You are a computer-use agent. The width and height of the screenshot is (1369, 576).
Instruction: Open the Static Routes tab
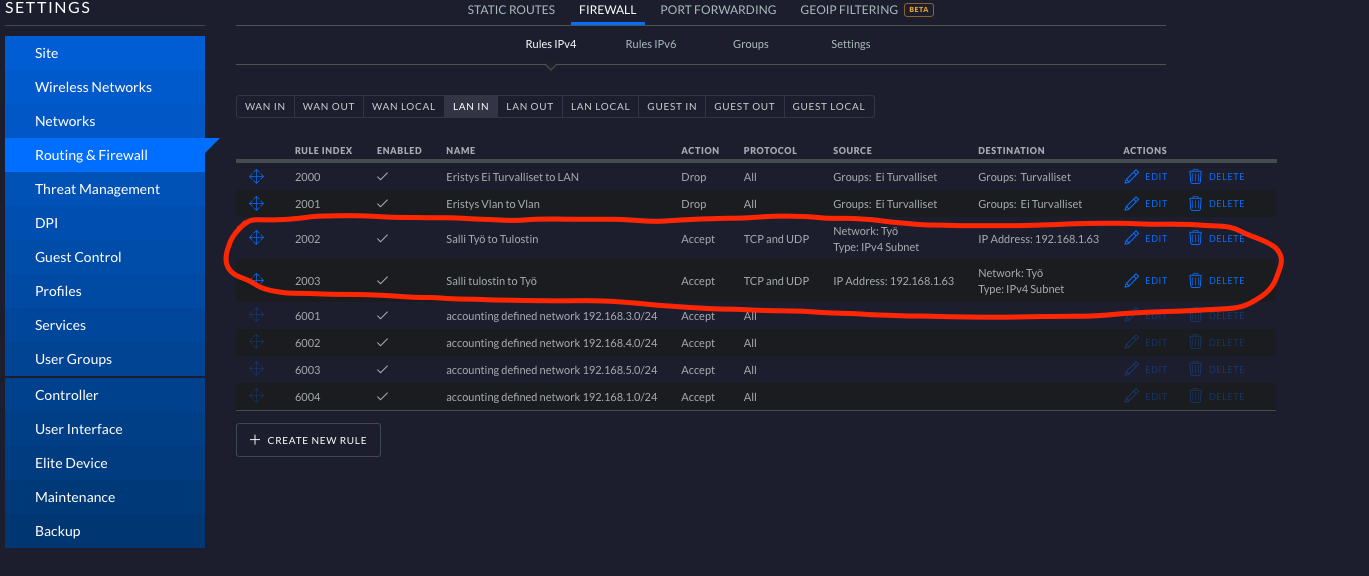coord(511,10)
